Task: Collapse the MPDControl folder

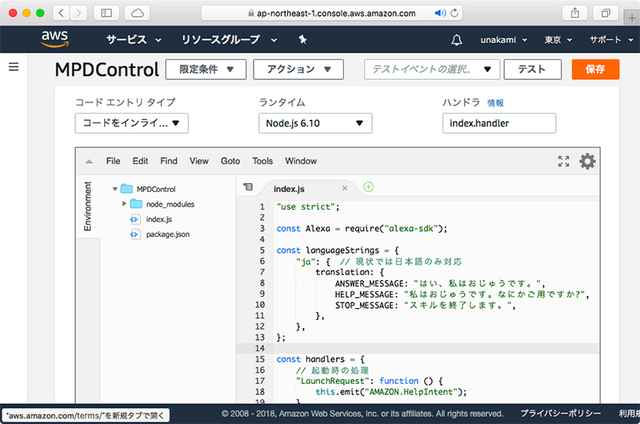Action: coord(116,188)
